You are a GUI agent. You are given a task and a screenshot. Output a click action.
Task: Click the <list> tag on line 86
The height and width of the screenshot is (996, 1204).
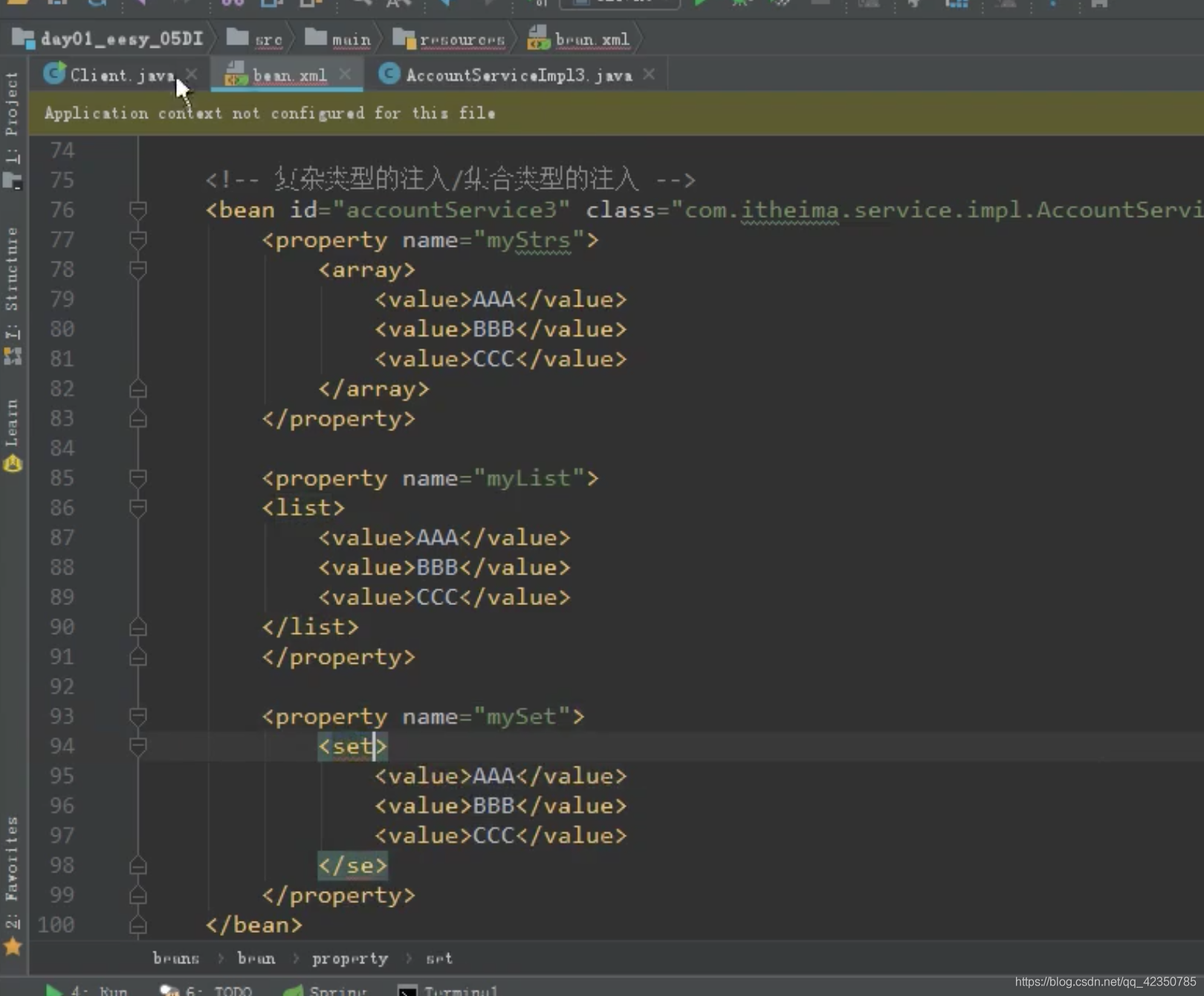coord(303,508)
